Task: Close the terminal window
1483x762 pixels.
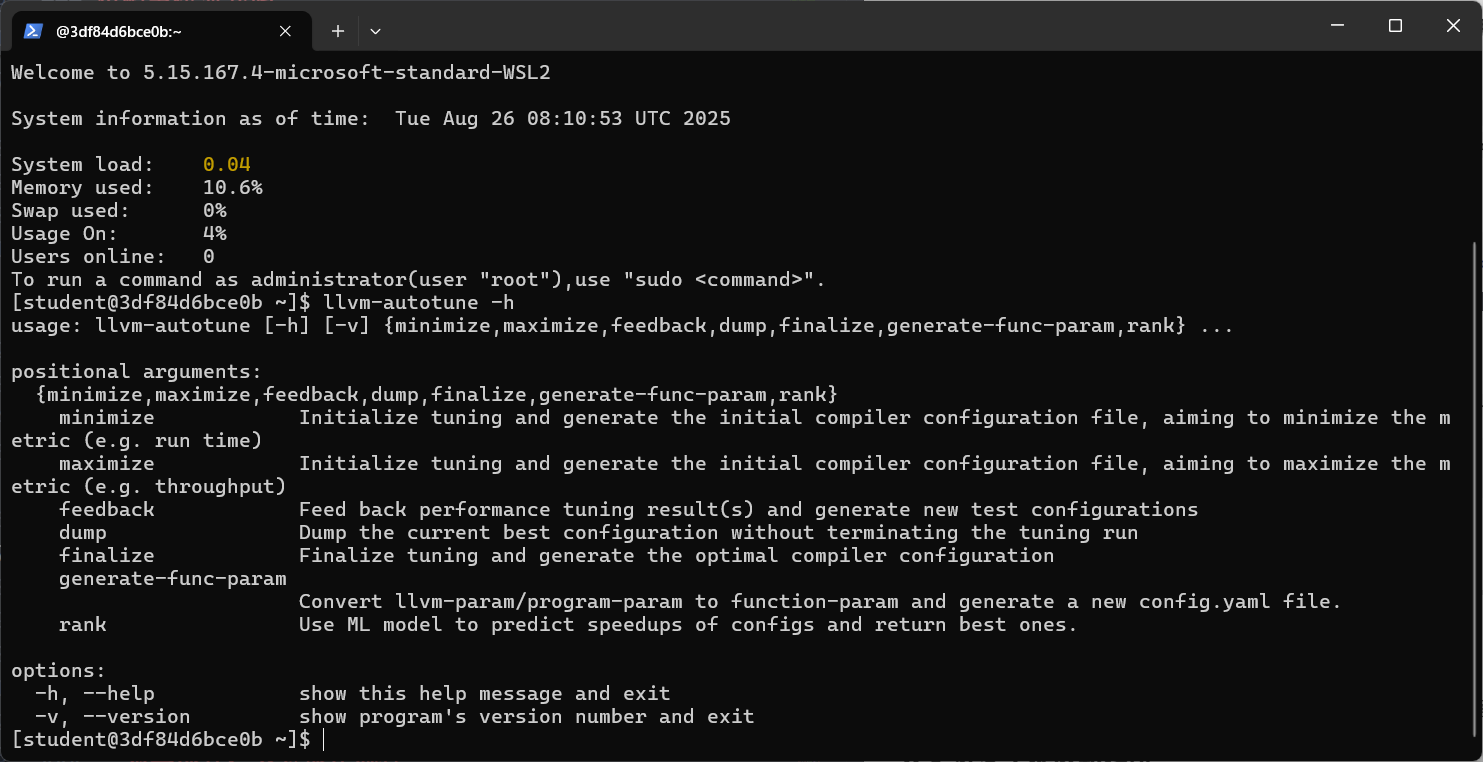Action: [1453, 26]
